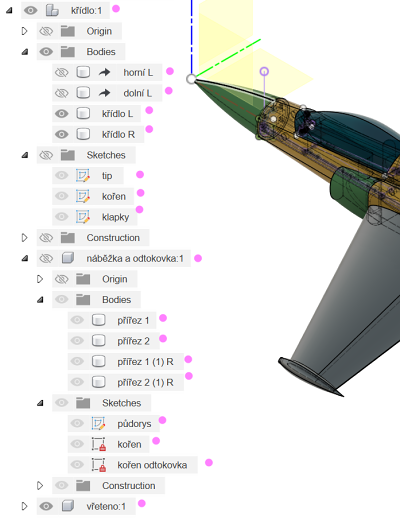Click the locked sketch icon of kořen odtokovka
The image size is (400, 524).
(99, 465)
